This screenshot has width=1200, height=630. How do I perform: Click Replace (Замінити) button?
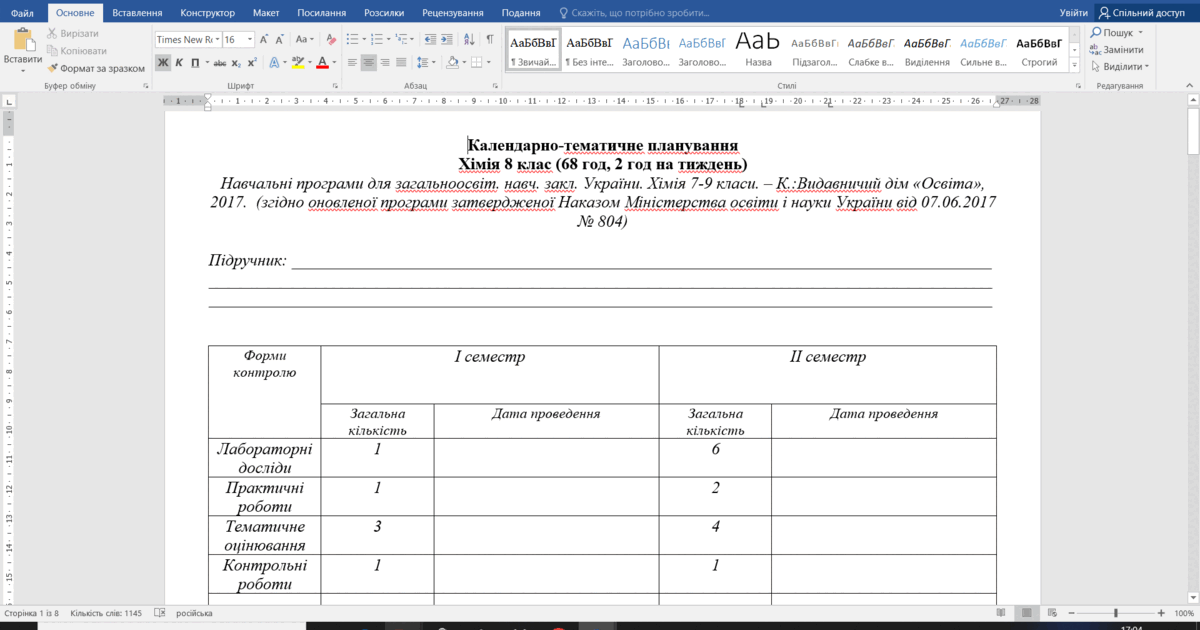[1116, 49]
